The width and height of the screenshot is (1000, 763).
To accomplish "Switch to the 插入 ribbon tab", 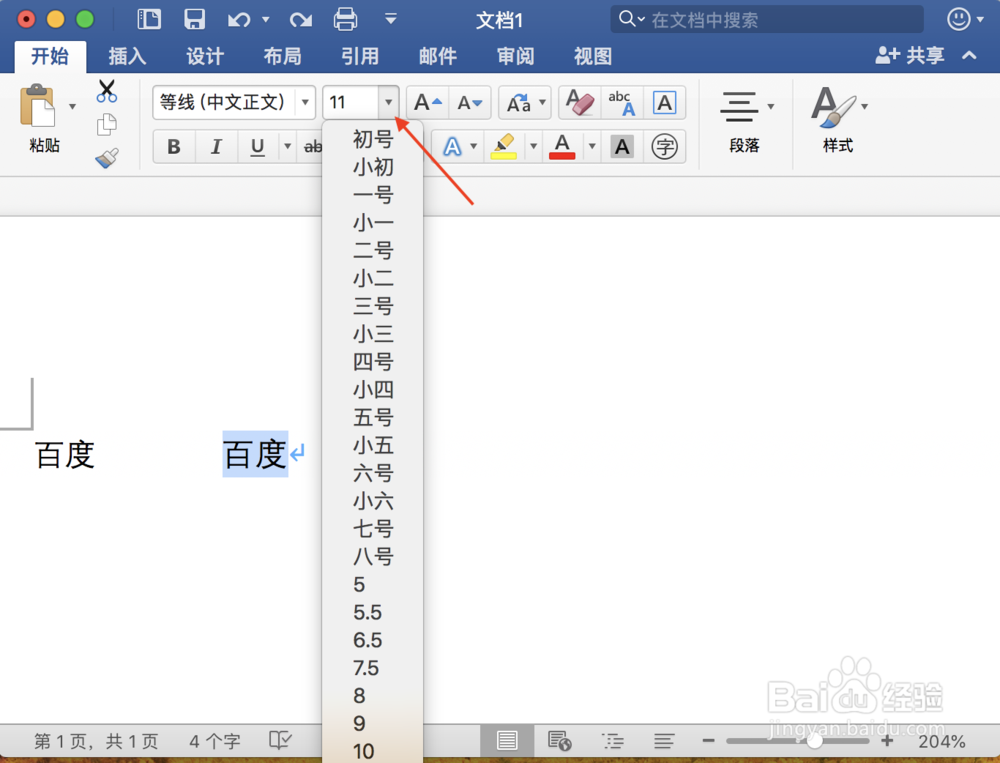I will [127, 57].
